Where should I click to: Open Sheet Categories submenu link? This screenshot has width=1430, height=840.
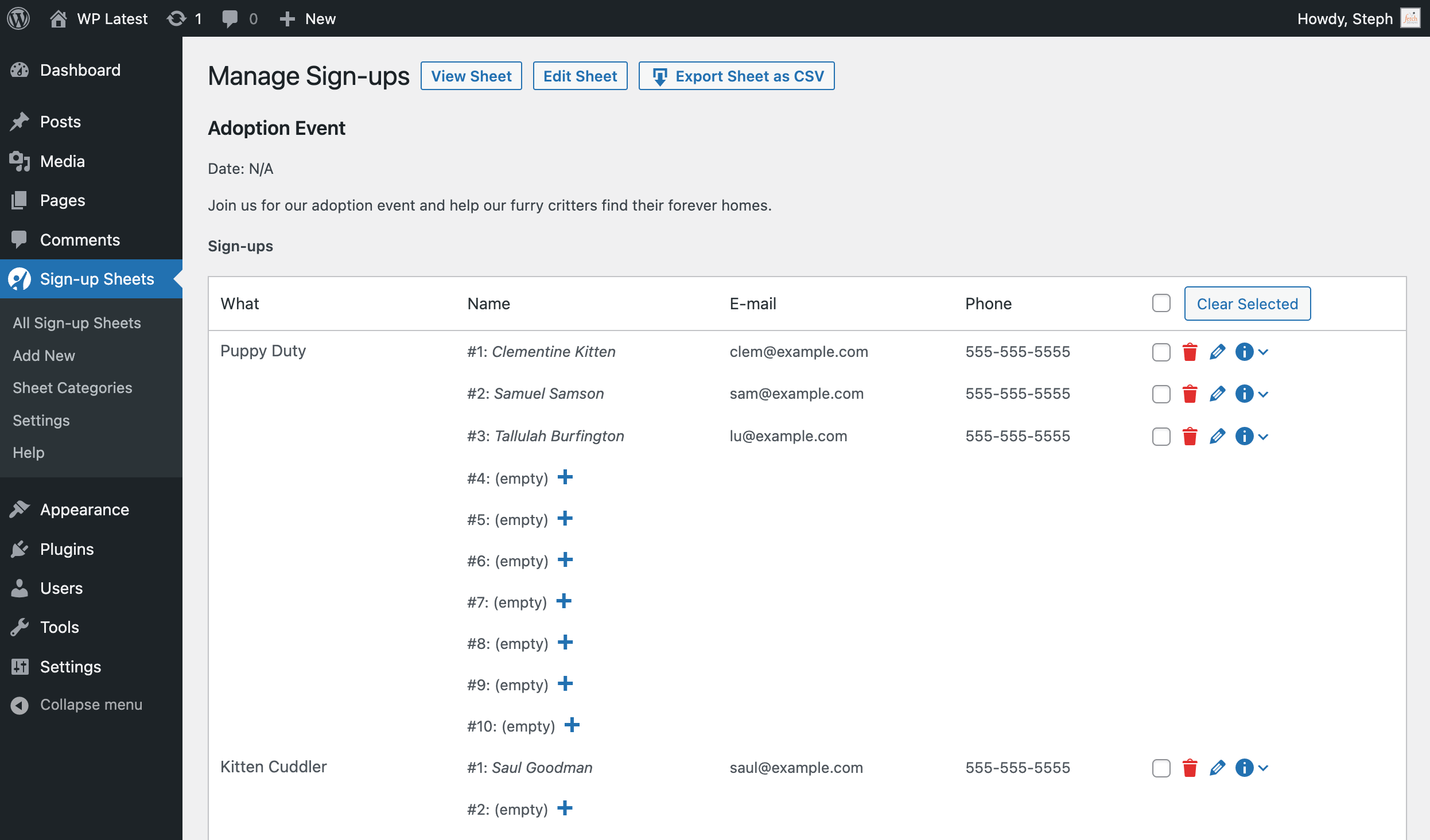[x=73, y=388]
